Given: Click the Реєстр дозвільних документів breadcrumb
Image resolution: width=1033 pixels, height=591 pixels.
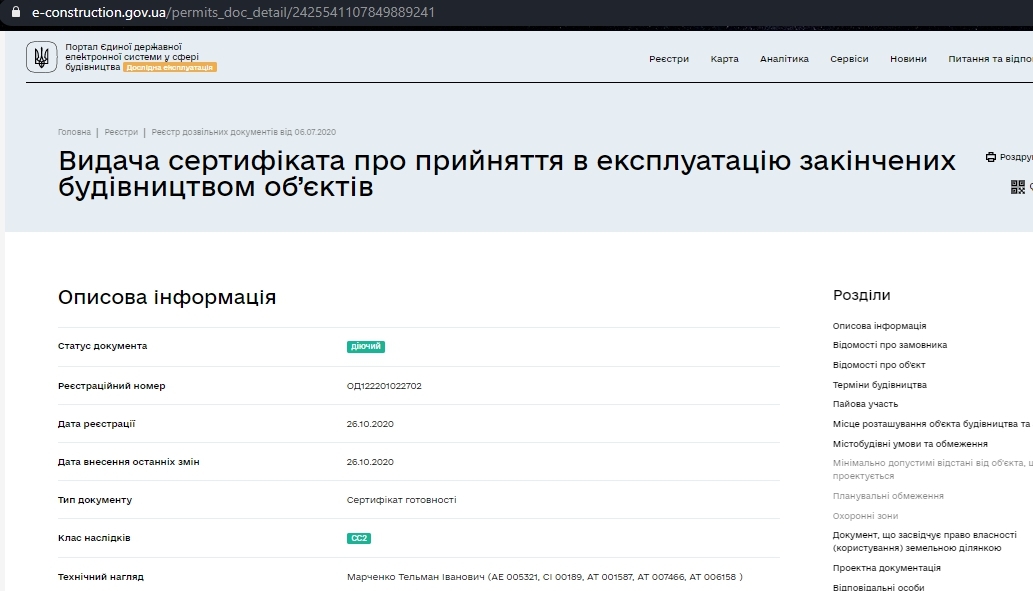Looking at the screenshot, I should (x=244, y=132).
